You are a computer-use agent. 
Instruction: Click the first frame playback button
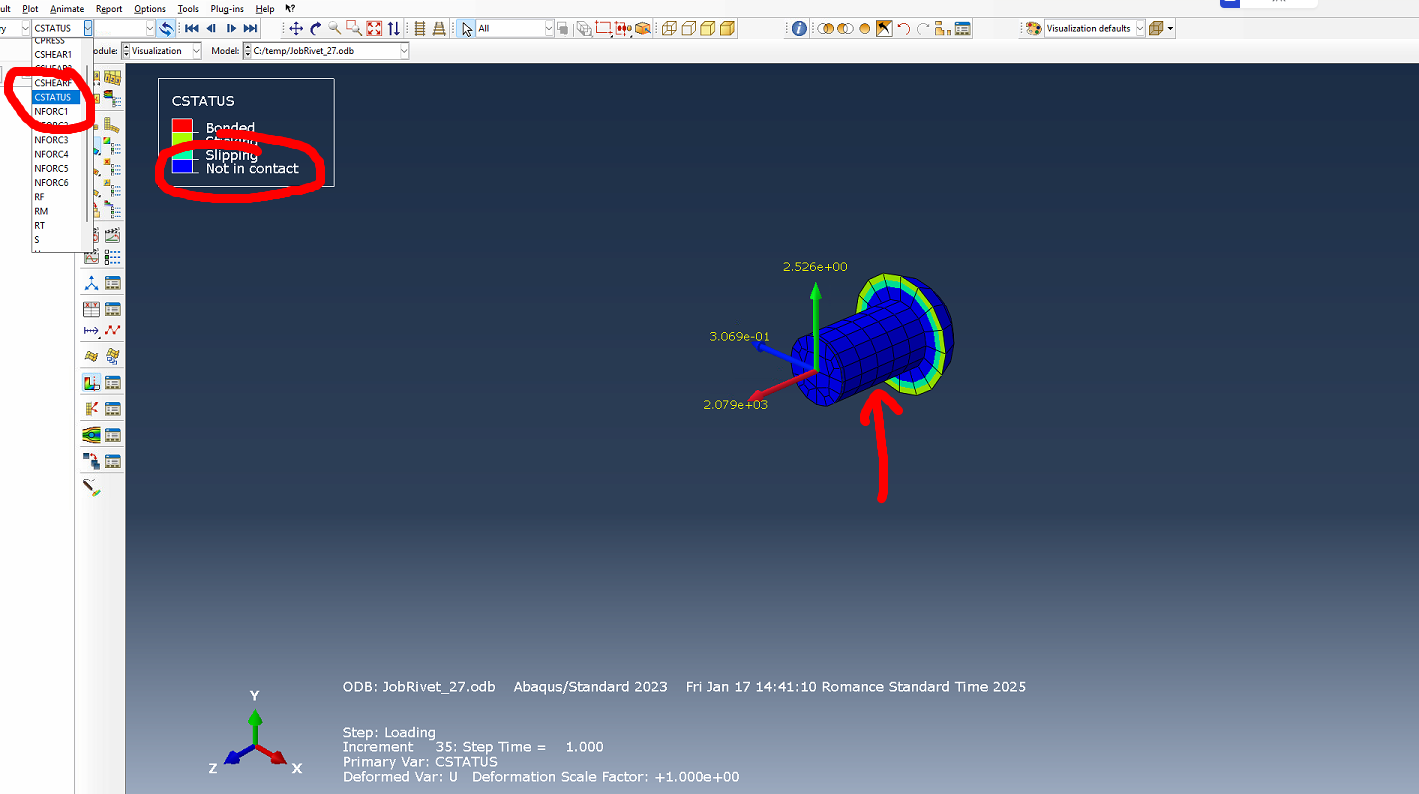[191, 28]
